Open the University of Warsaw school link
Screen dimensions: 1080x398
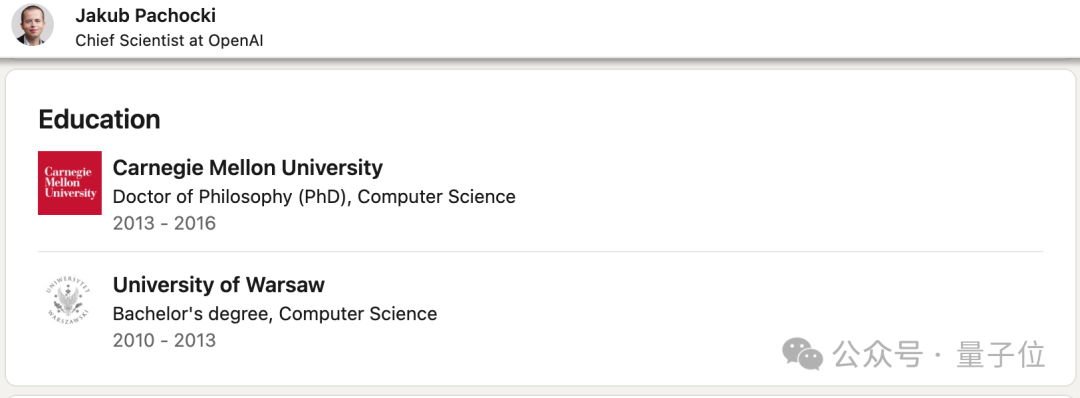pos(218,284)
